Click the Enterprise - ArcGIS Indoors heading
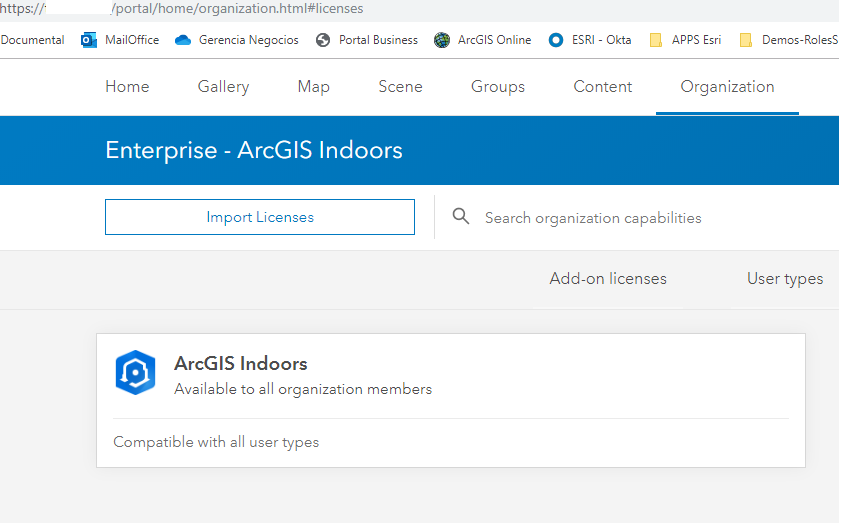Viewport: 845px width, 523px height. click(254, 150)
